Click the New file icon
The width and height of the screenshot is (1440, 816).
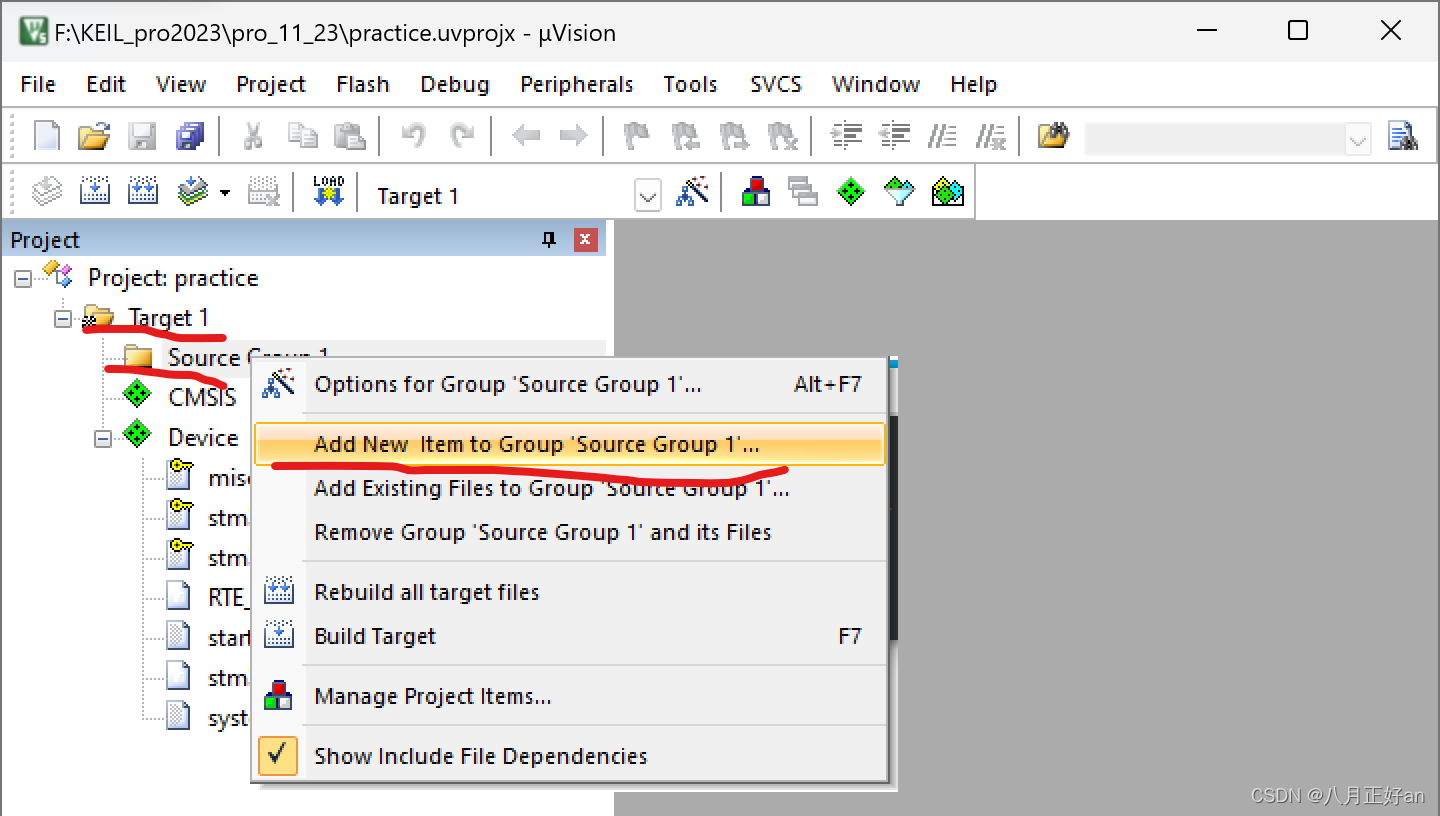[x=47, y=135]
